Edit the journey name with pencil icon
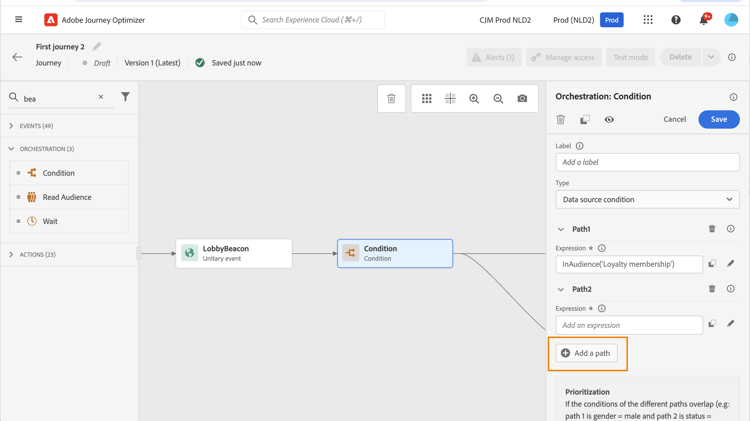 pos(97,47)
